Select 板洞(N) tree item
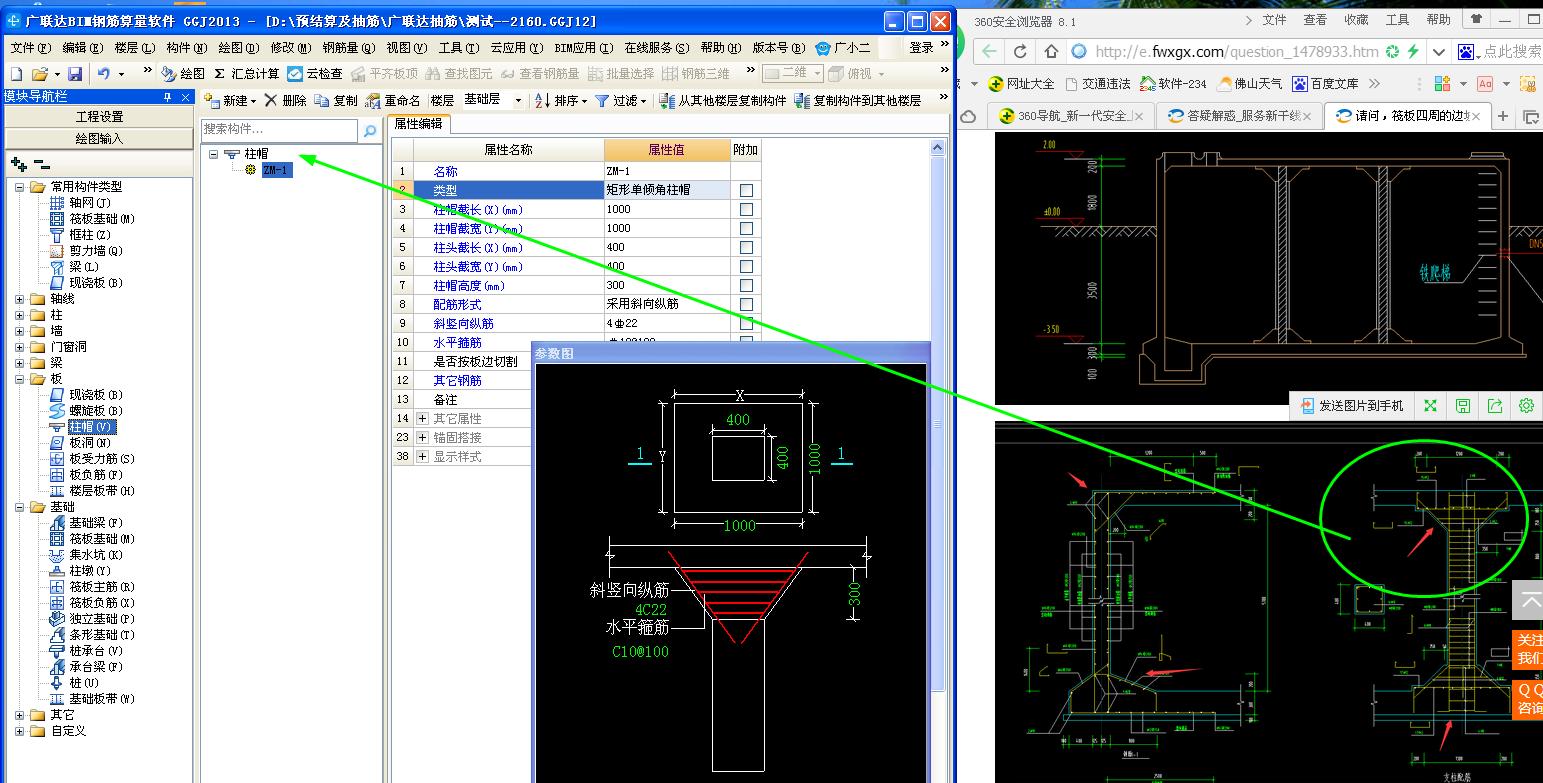Viewport: 1543px width, 783px height. pyautogui.click(x=90, y=443)
